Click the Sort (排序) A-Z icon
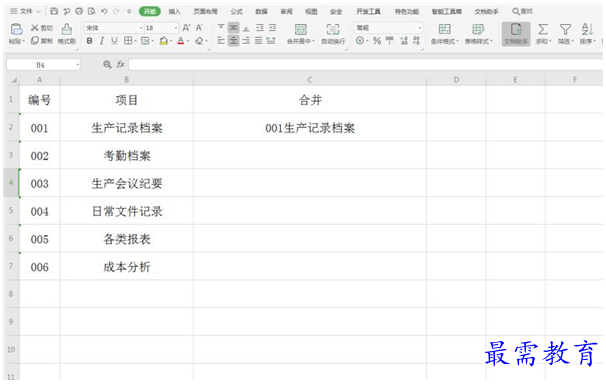 pyautogui.click(x=587, y=29)
